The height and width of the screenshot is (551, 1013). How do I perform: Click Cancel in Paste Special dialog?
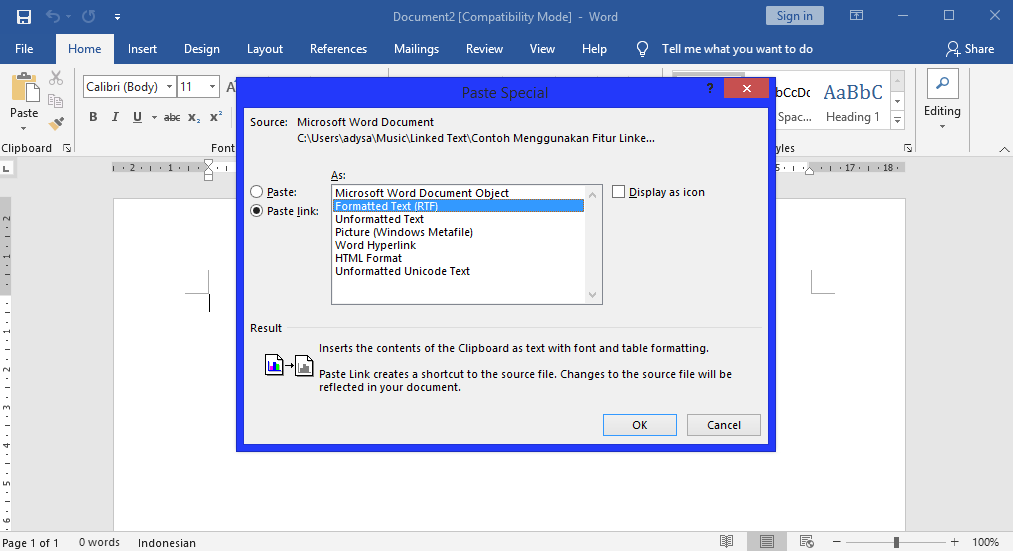(724, 425)
